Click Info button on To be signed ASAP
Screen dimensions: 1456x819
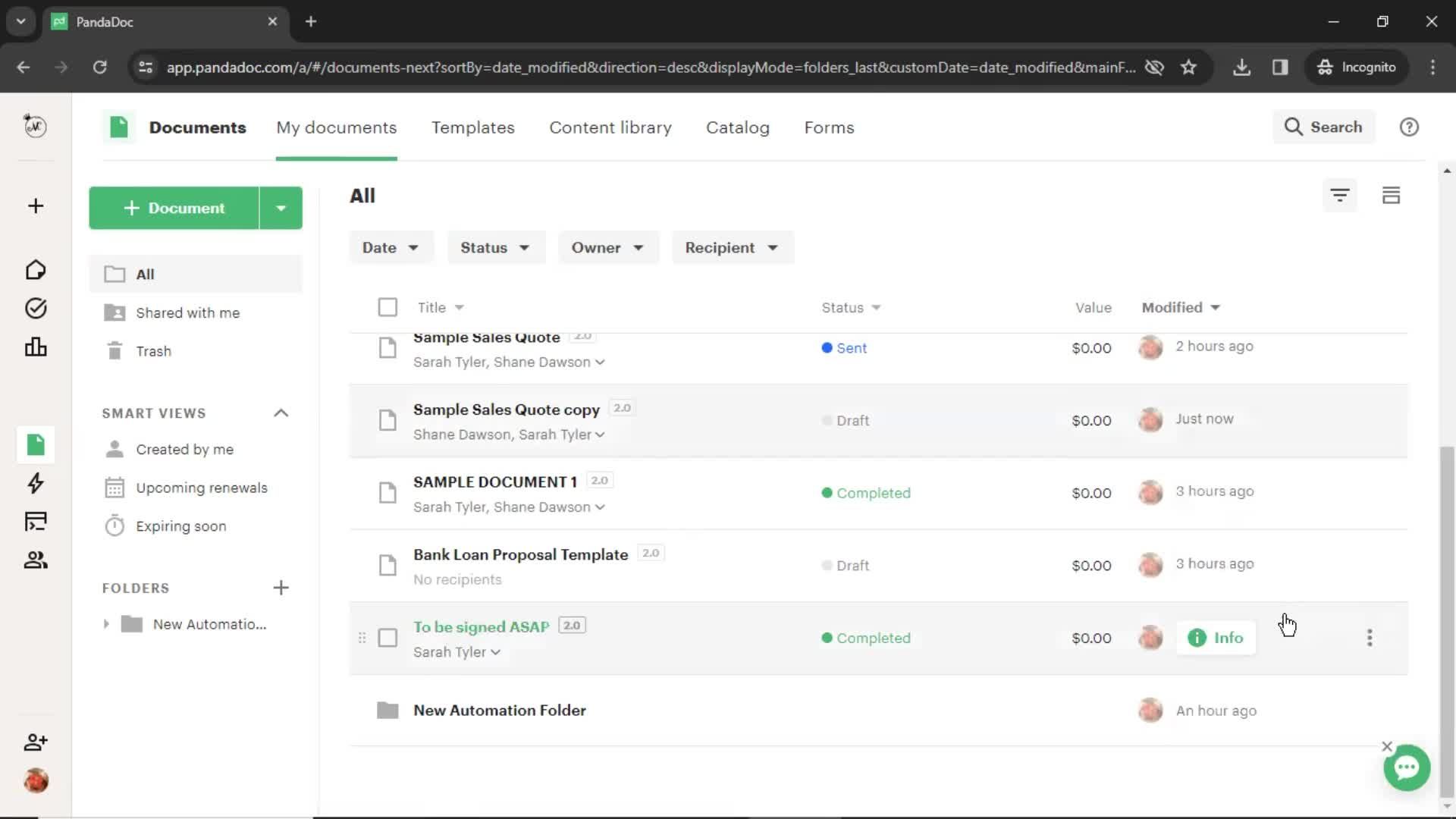[1216, 638]
